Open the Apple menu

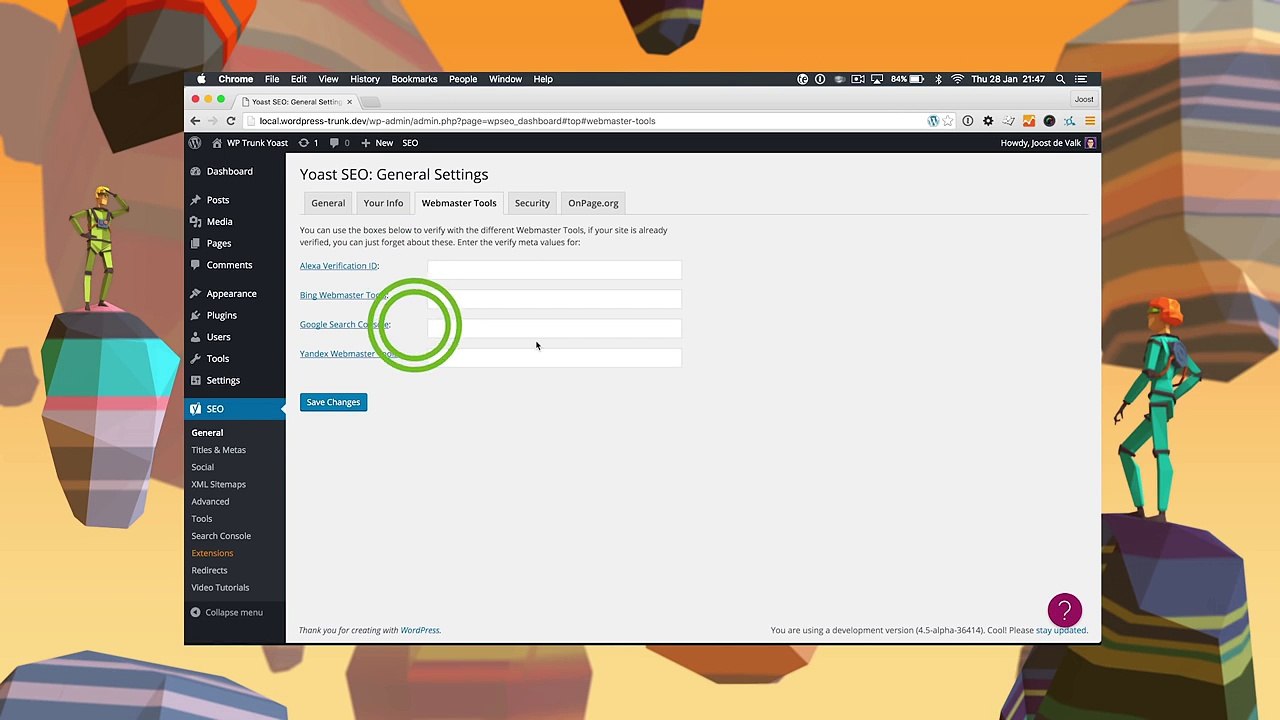coord(201,79)
